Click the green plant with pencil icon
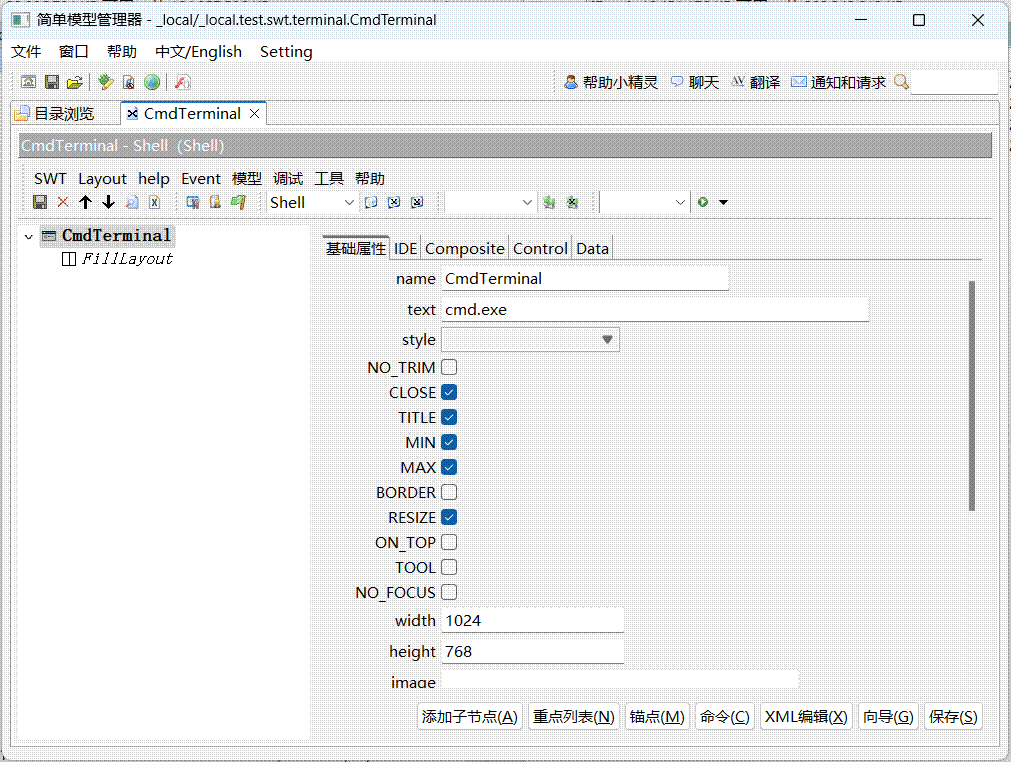Screen dimensions: 1011x762 pos(106,82)
